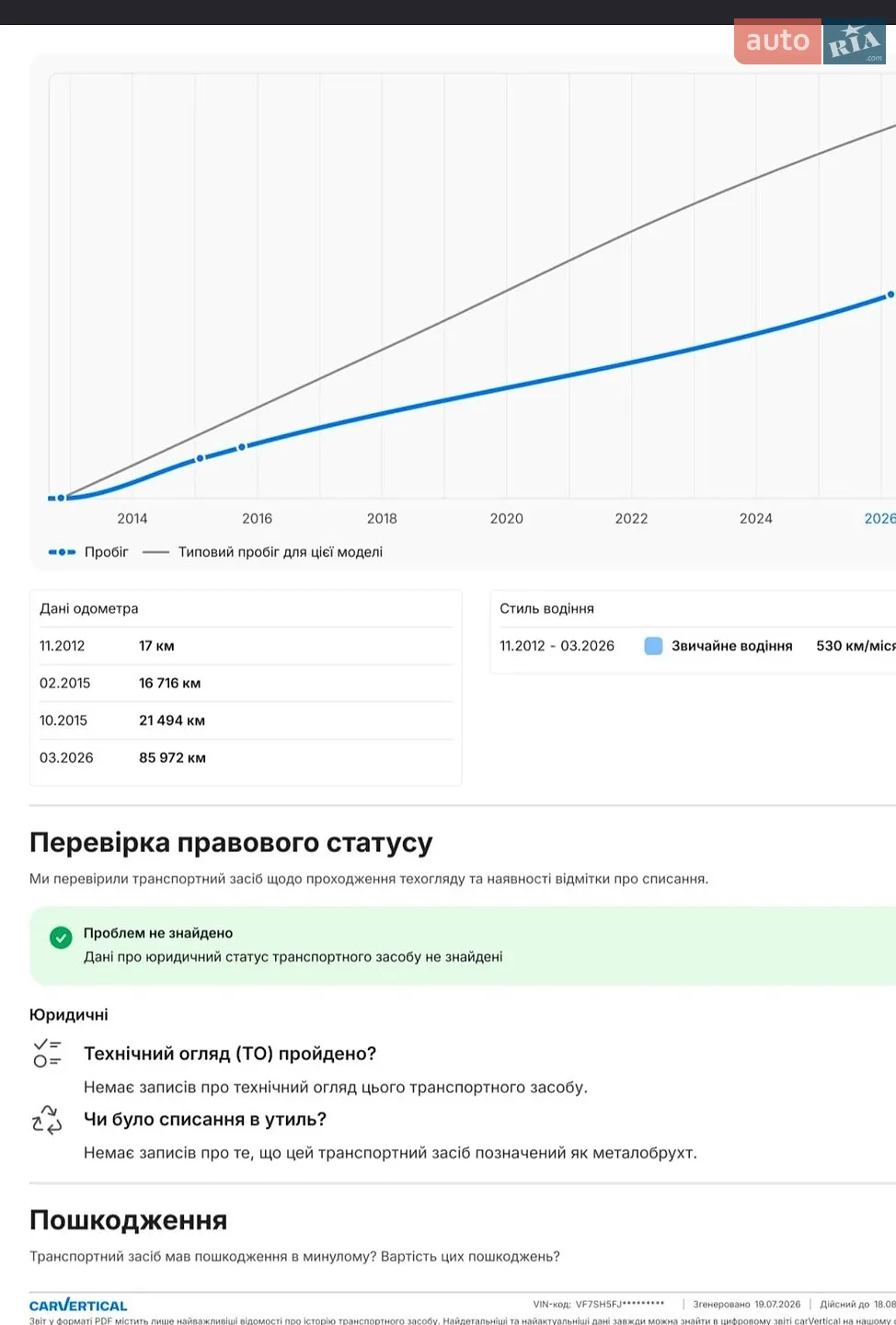
Task: Select the 02.2015 data point on chart
Action: click(200, 458)
